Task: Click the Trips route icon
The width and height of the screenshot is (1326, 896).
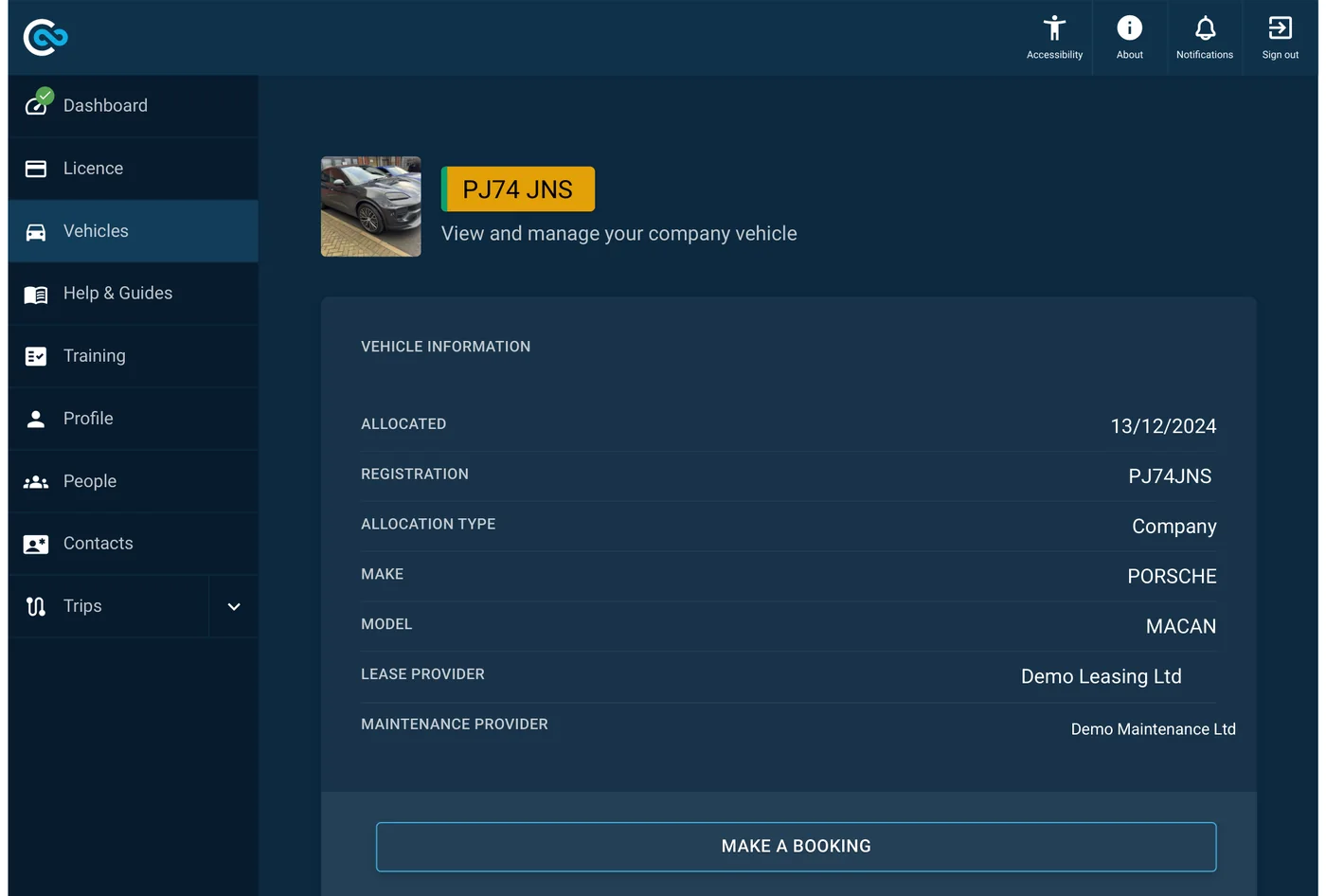Action: pos(36,606)
